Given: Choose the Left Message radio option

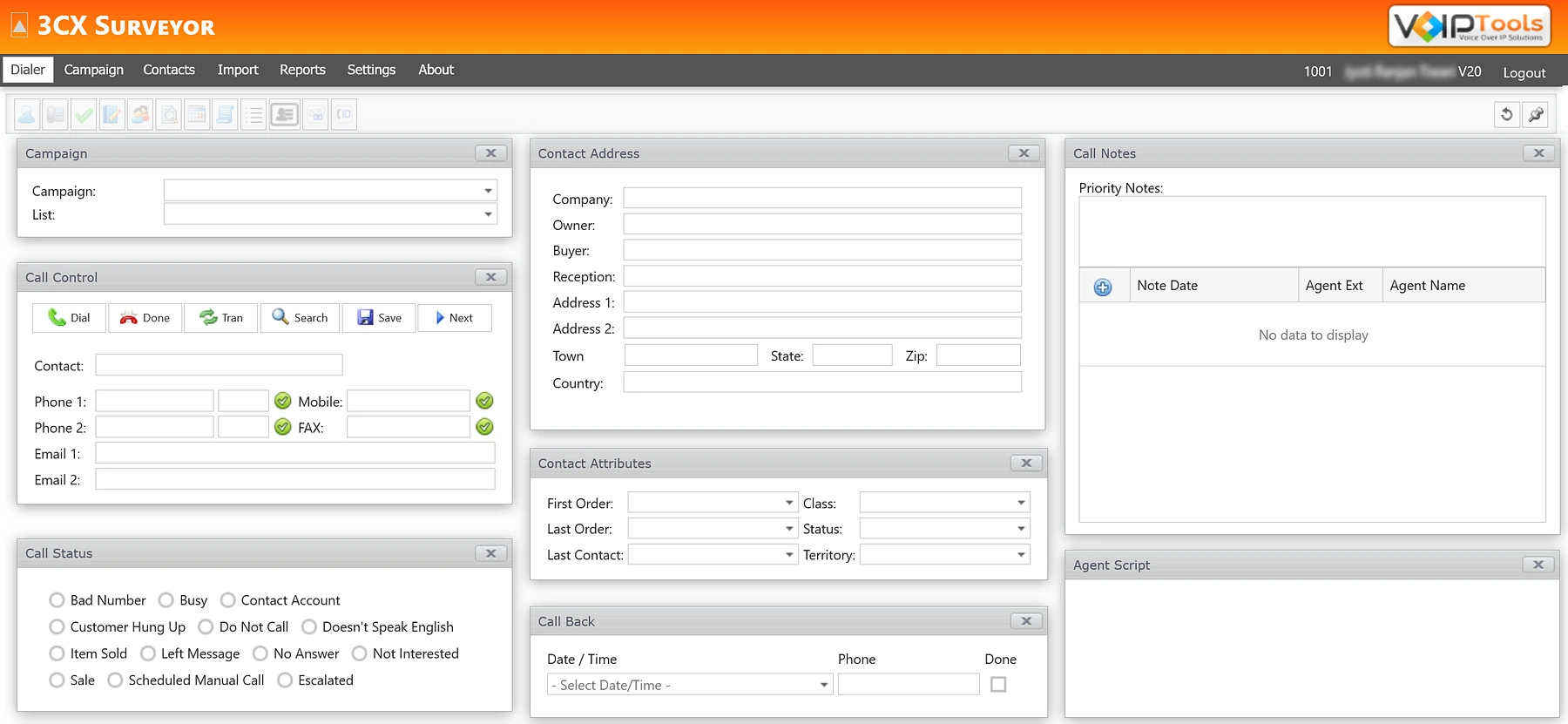Looking at the screenshot, I should (x=148, y=653).
